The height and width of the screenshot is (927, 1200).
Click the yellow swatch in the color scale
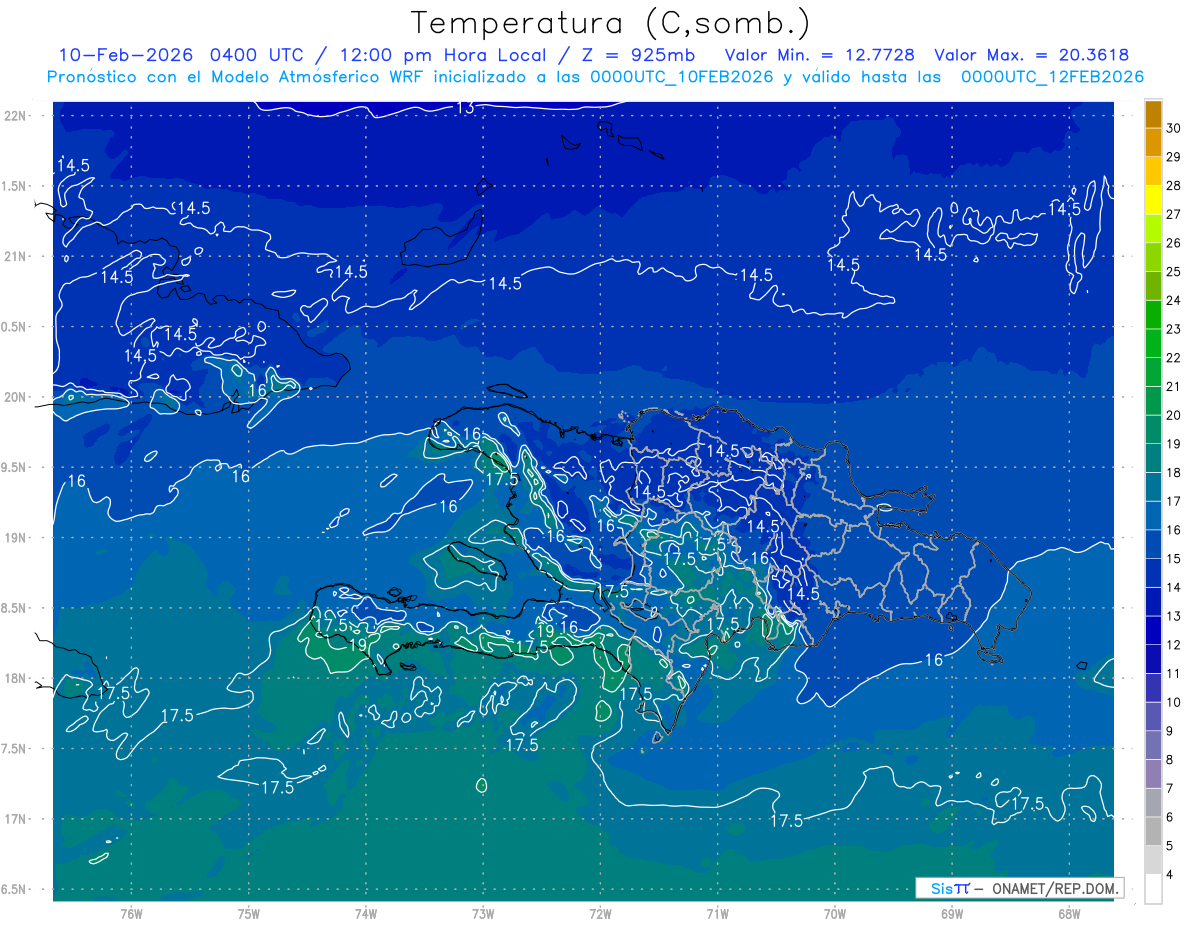pos(1153,199)
